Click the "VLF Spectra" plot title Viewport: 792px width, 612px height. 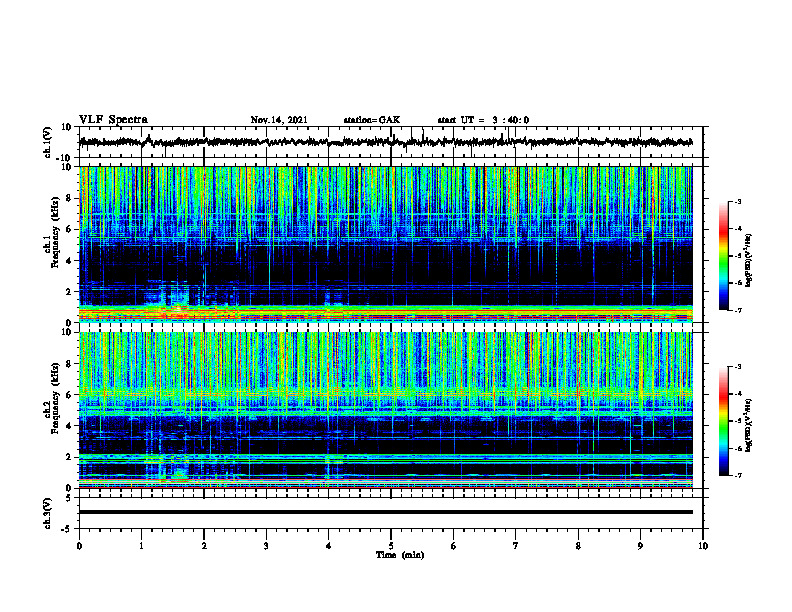coord(113,120)
